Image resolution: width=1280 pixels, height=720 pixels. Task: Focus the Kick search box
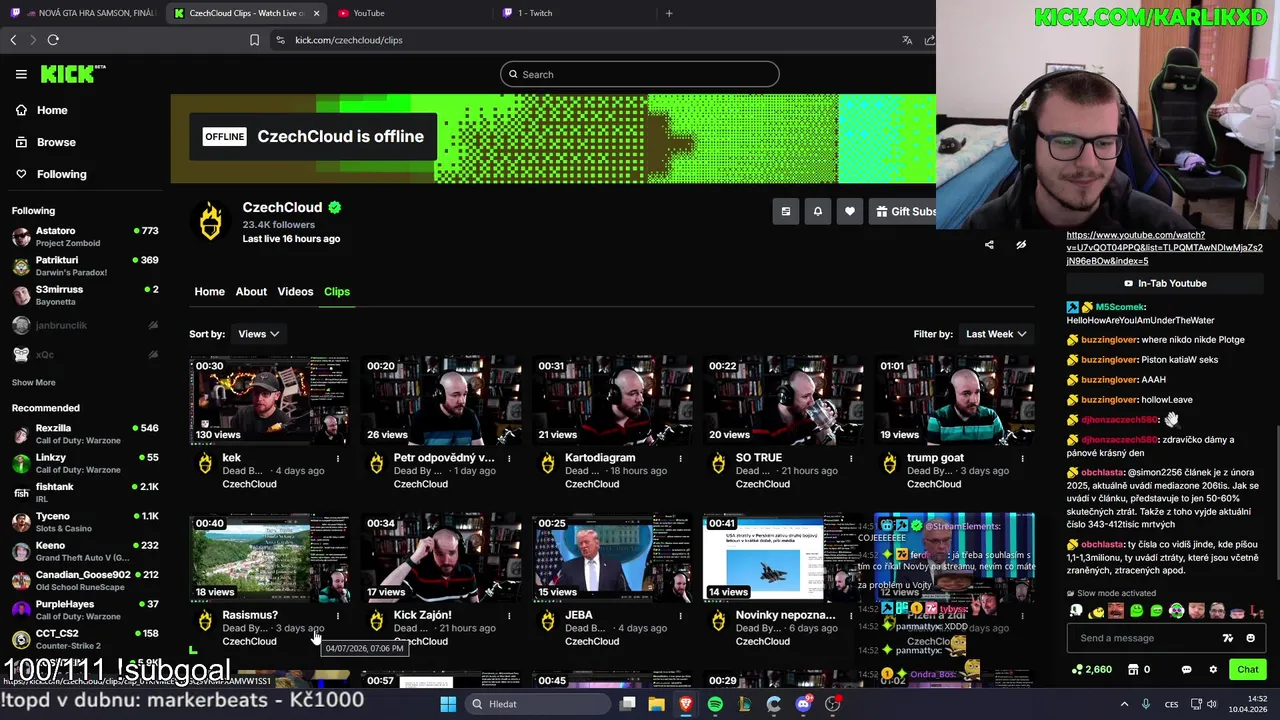[640, 74]
